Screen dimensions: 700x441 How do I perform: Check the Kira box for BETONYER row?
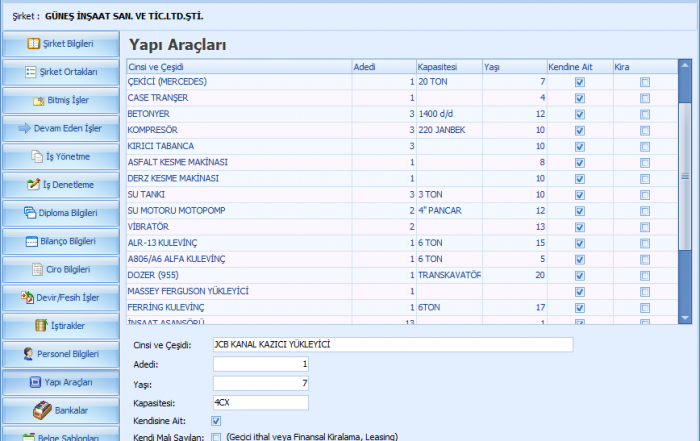pos(645,114)
